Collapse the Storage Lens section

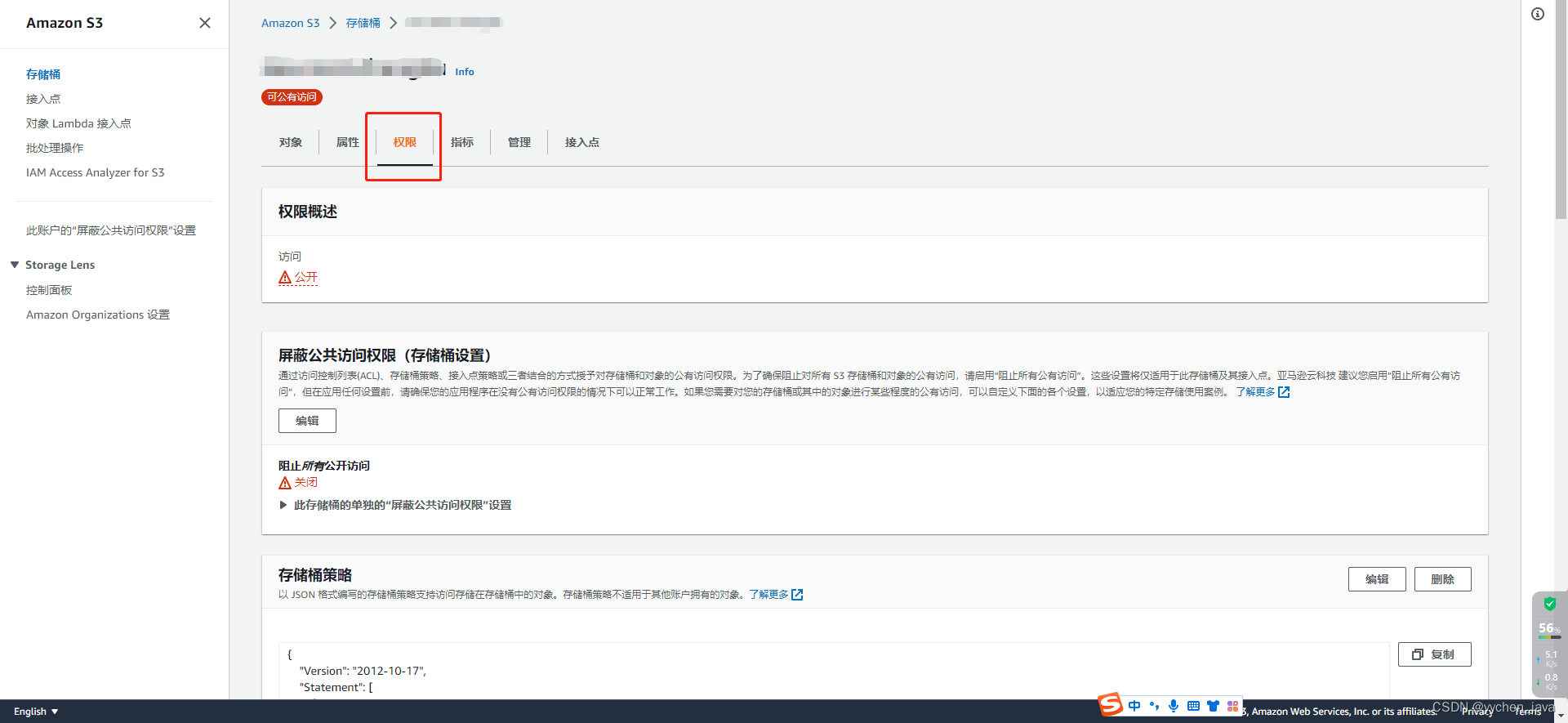(15, 265)
